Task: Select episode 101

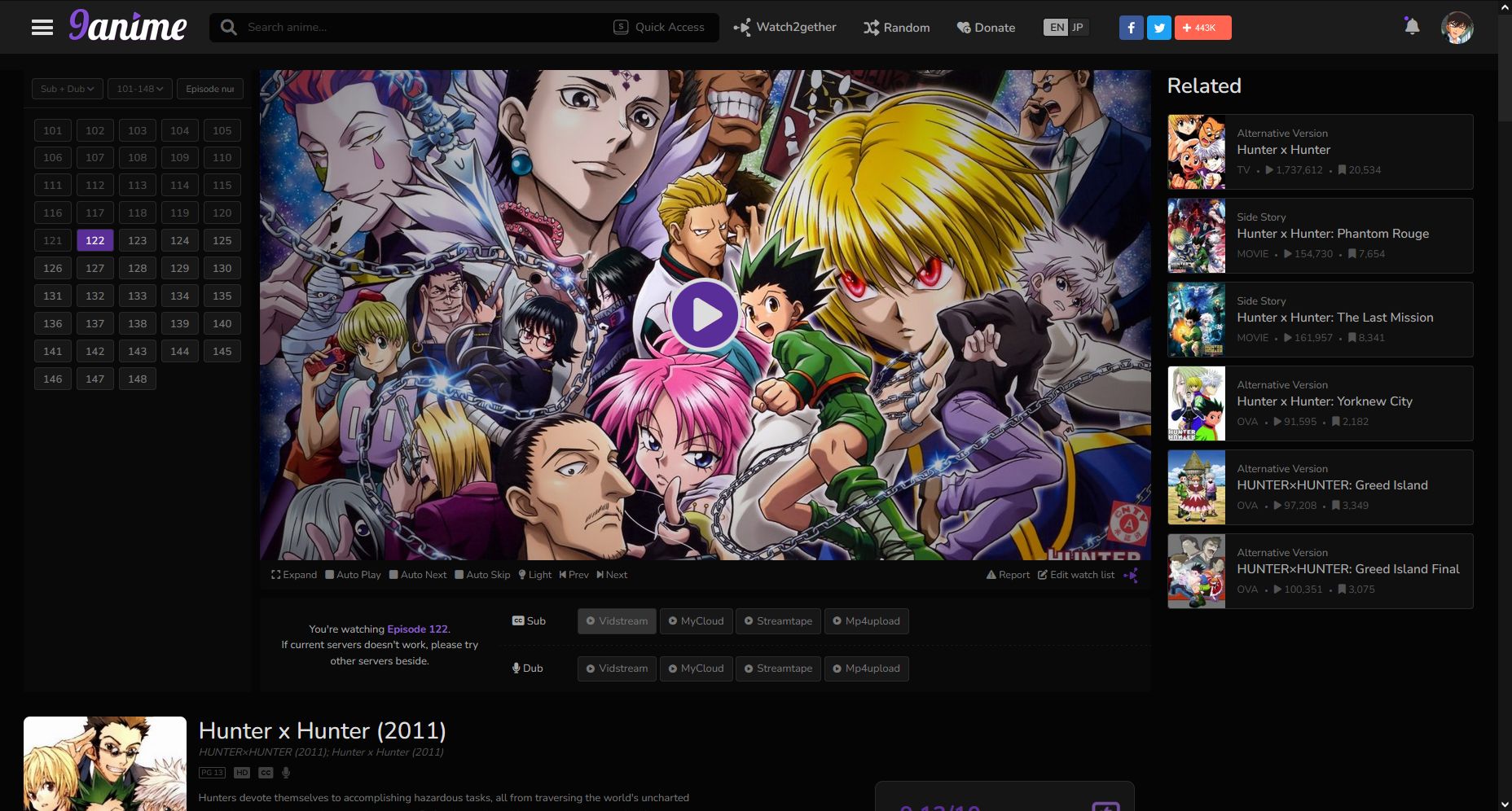Action: tap(53, 130)
